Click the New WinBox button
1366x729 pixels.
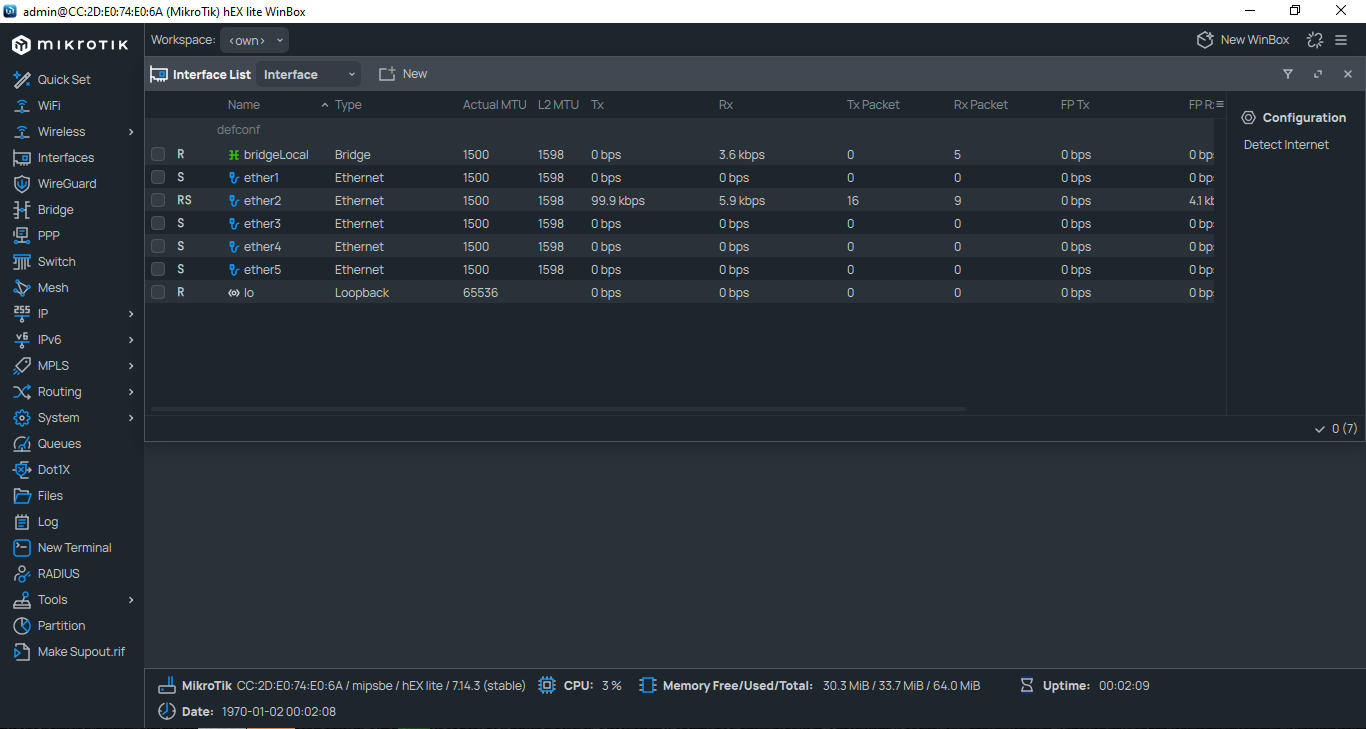pyautogui.click(x=1243, y=40)
